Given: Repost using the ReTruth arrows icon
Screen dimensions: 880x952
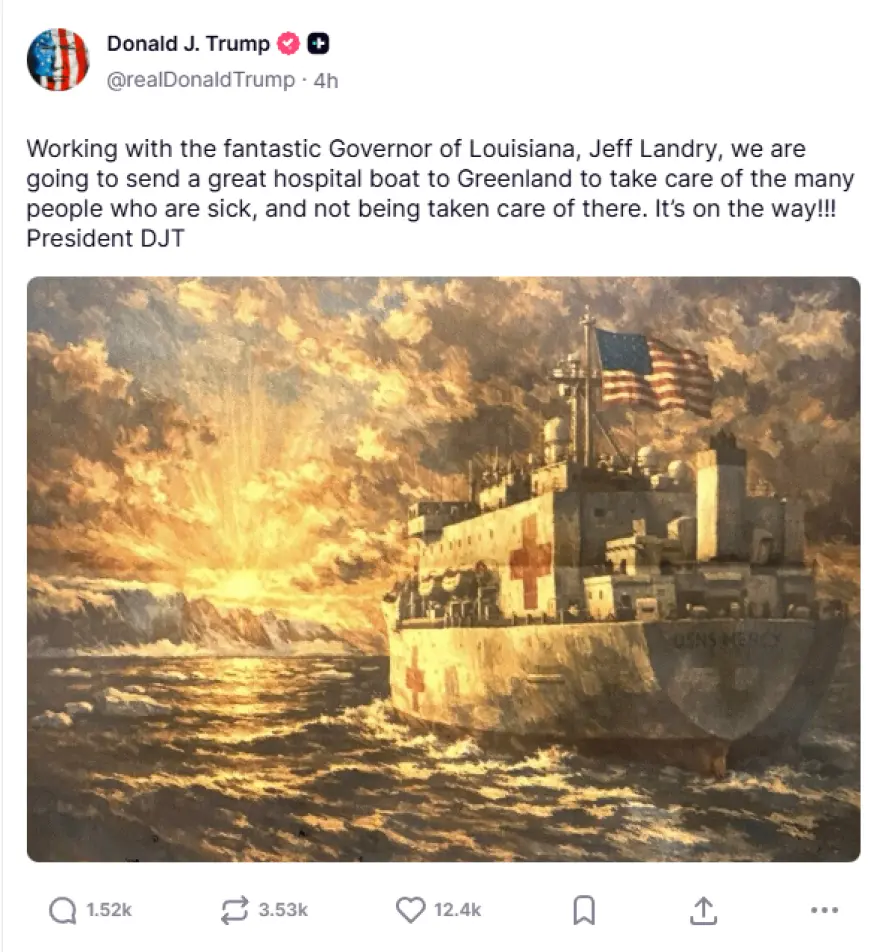Looking at the screenshot, I should coord(234,910).
